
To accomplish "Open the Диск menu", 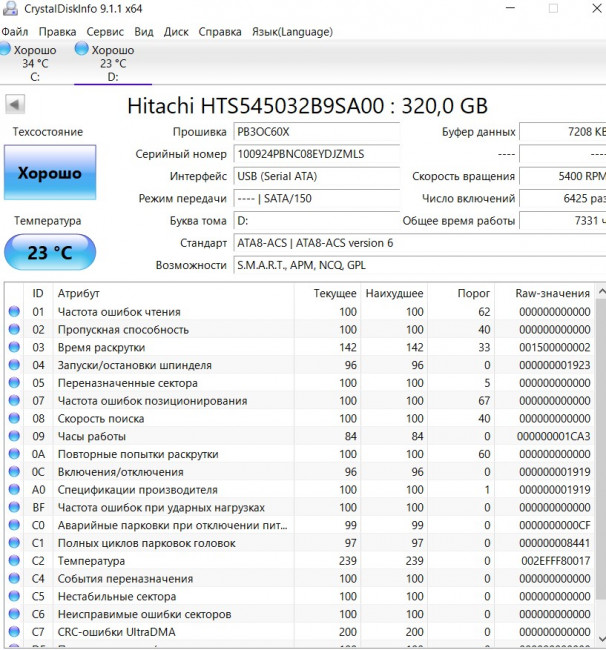I will (x=176, y=32).
